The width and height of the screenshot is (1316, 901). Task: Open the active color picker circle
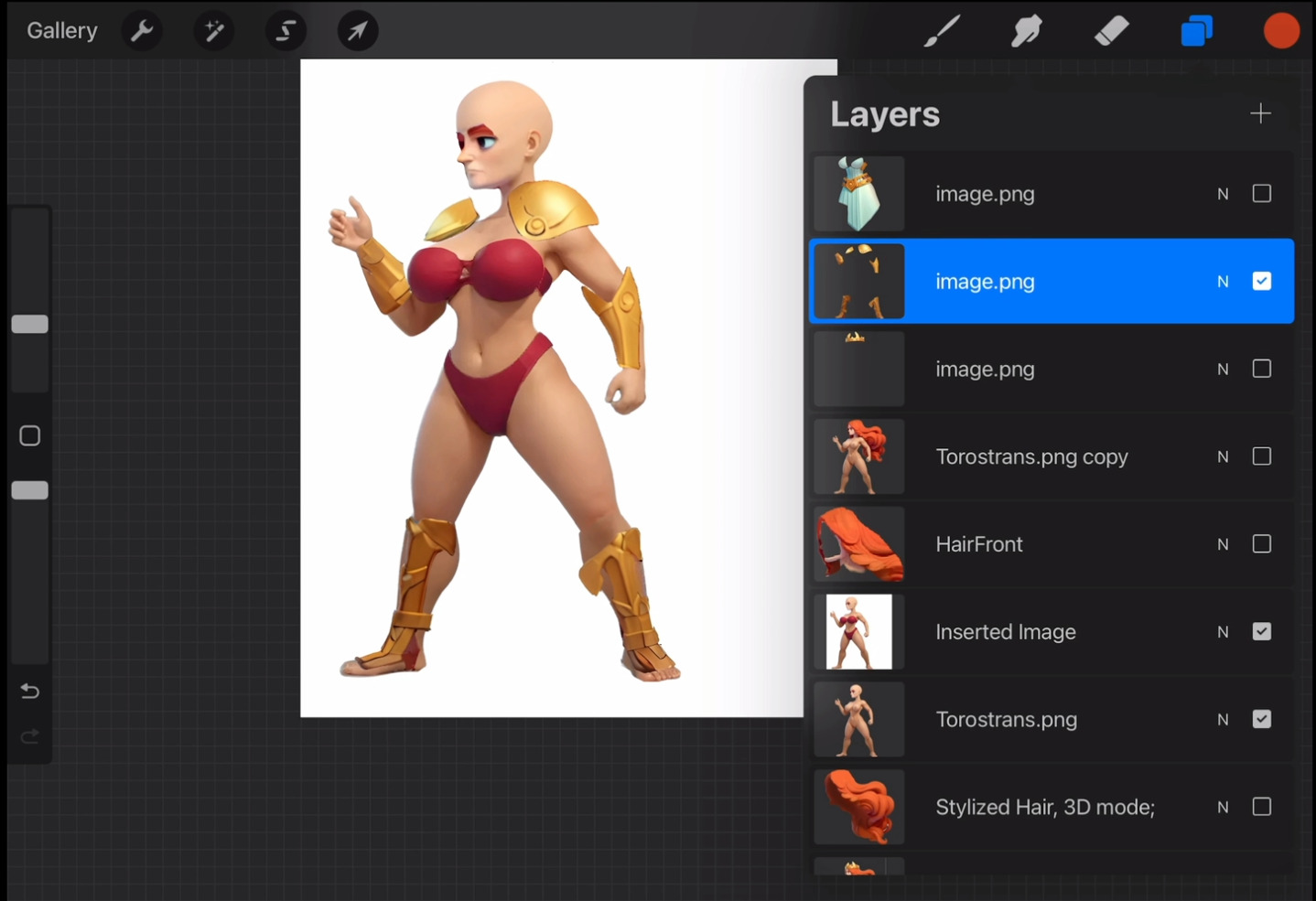click(1281, 30)
